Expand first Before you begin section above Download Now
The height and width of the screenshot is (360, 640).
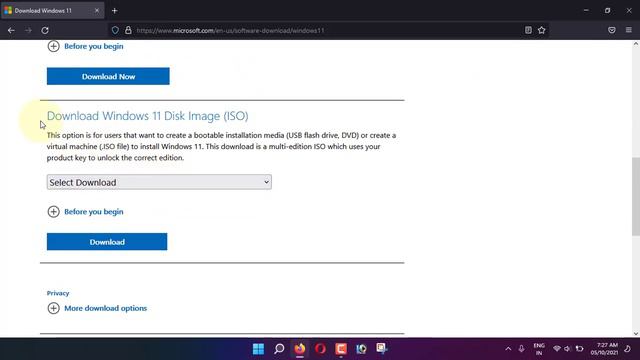point(85,46)
